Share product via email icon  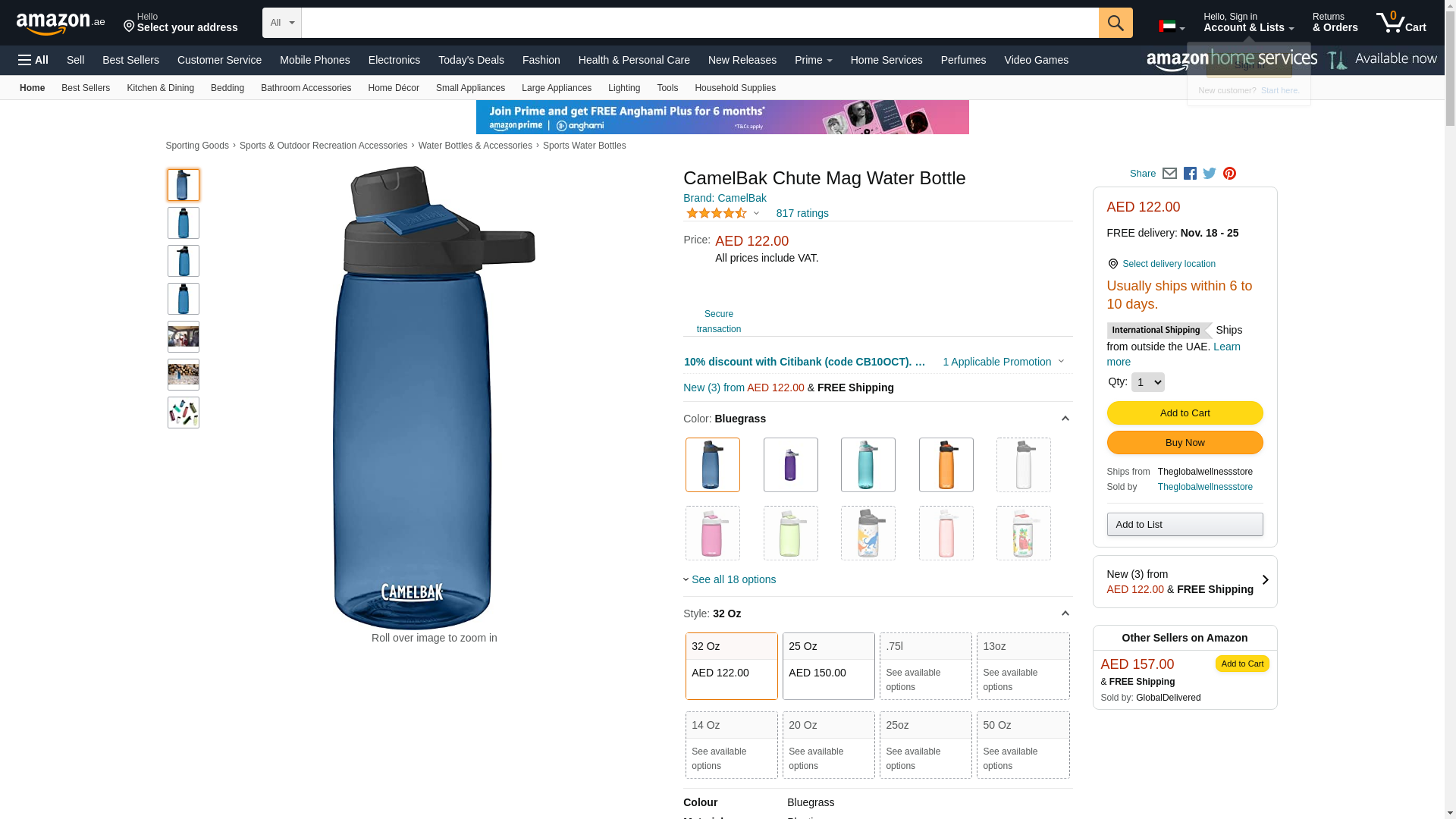1169,174
